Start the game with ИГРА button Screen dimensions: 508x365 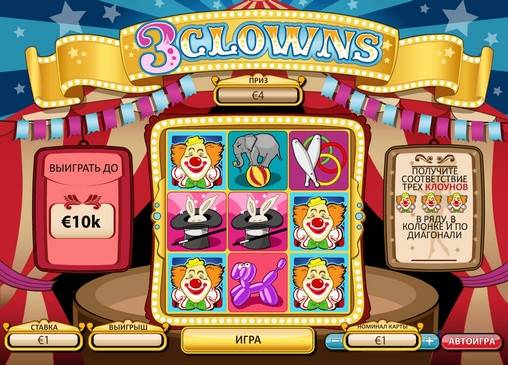(248, 340)
